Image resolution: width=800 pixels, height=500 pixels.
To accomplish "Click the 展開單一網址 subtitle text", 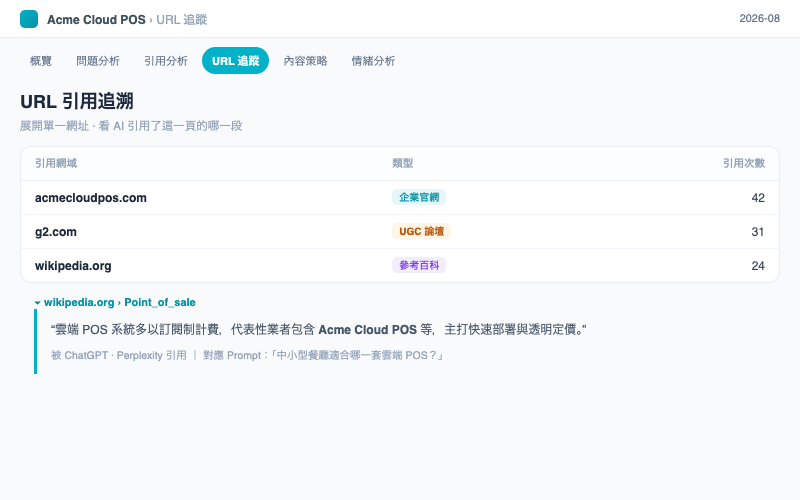I will point(131,126).
